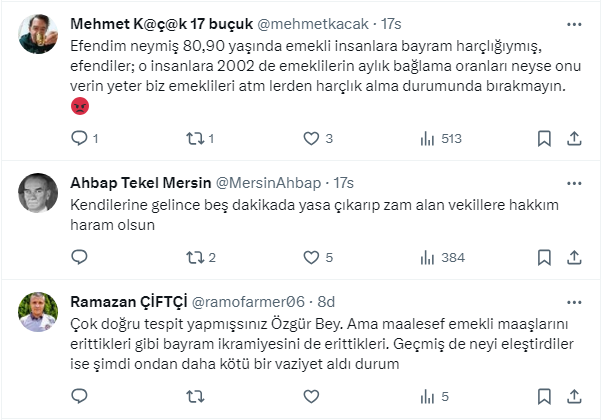This screenshot has height=420, width=607.
Task: Open Ahbap Tekel Mersin's avatar
Action: (x=40, y=193)
